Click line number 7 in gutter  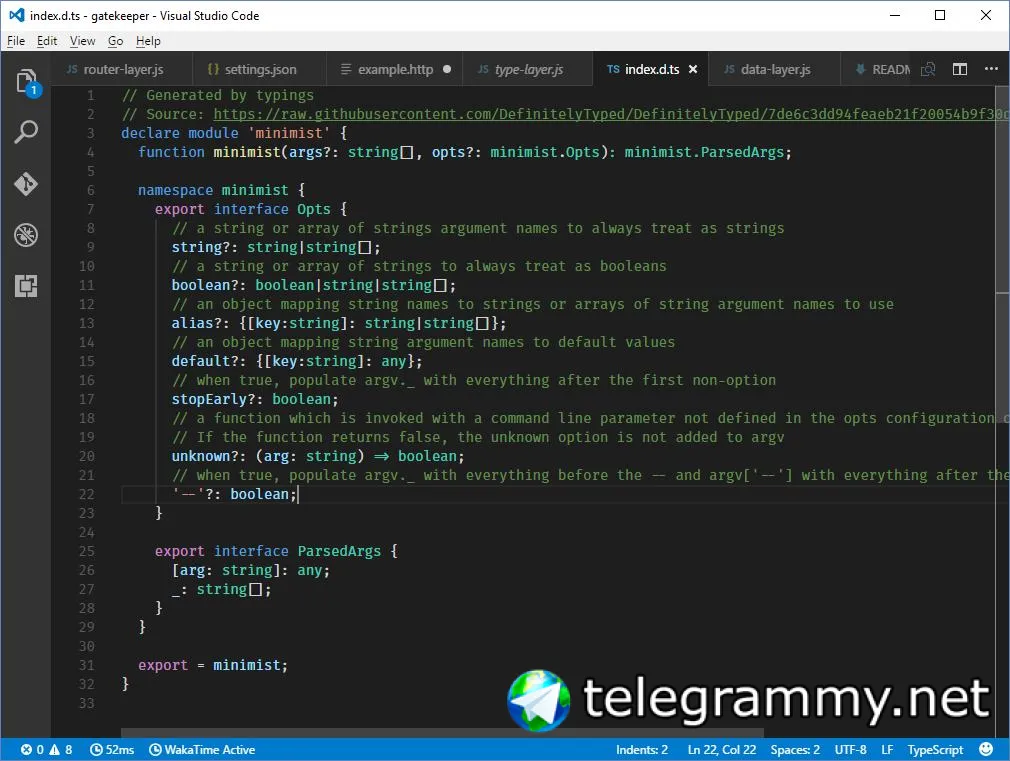tap(90, 209)
